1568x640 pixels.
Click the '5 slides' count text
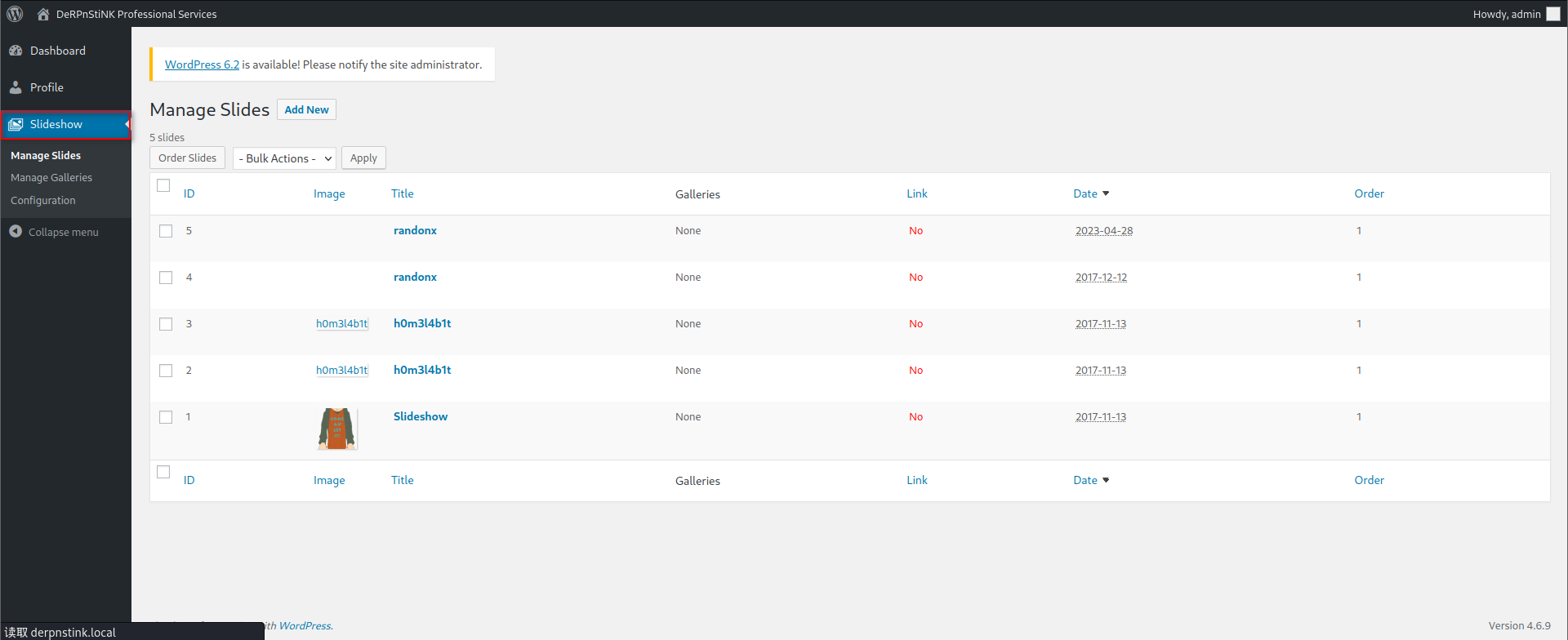tap(167, 137)
